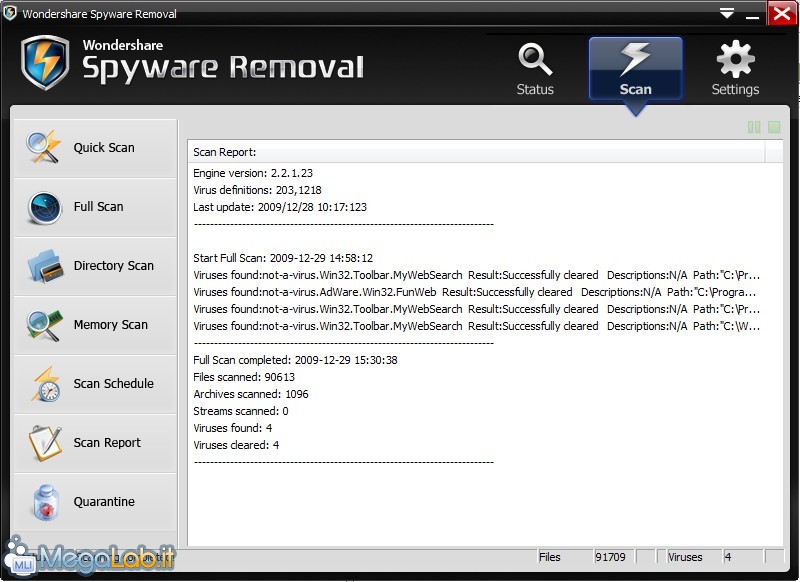
Task: Select the Files scanned 90613 line
Action: [244, 377]
